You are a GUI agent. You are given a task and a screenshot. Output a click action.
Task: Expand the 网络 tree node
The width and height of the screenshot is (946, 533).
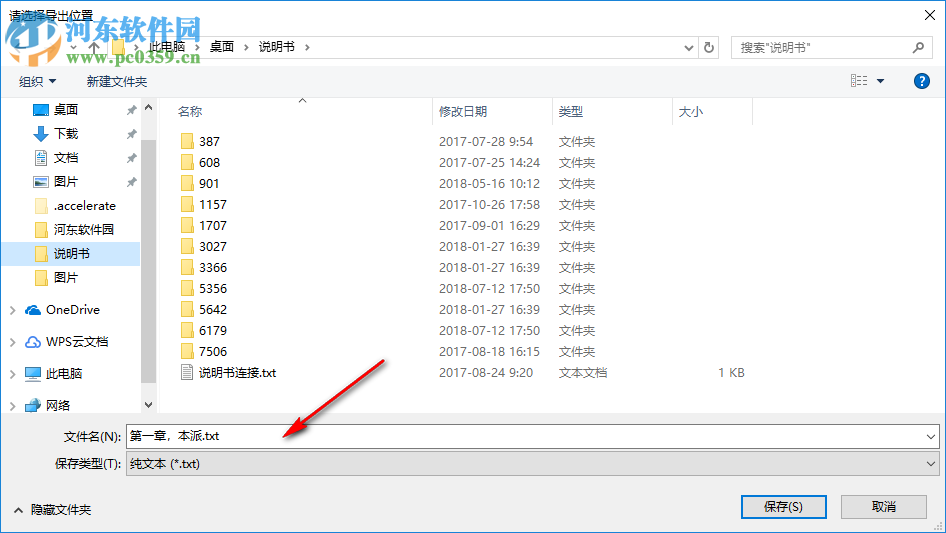click(13, 406)
